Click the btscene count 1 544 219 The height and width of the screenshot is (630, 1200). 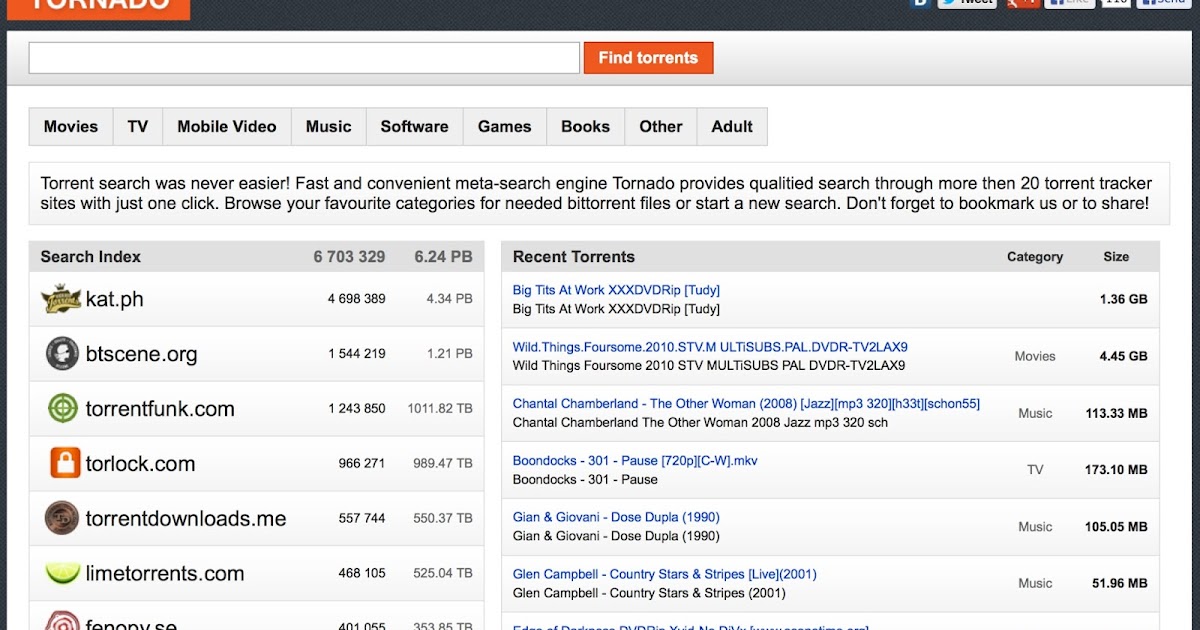(x=356, y=354)
